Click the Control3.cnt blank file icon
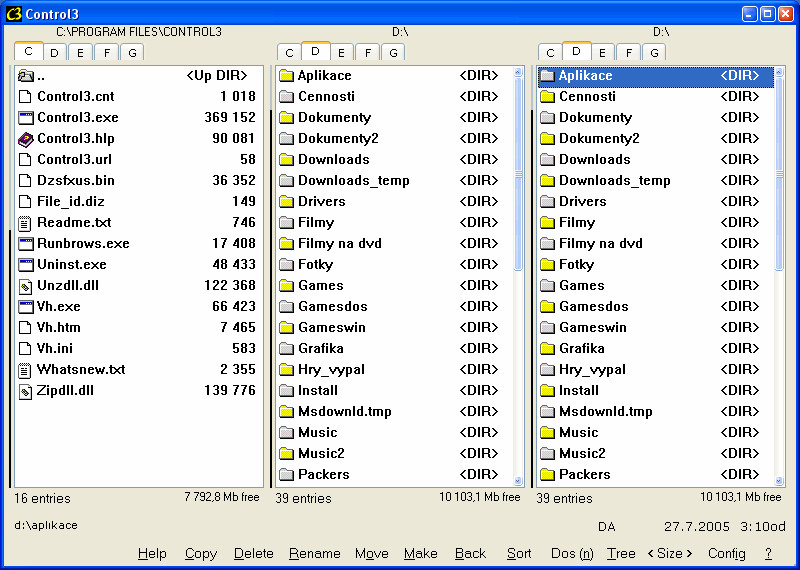 (24, 97)
